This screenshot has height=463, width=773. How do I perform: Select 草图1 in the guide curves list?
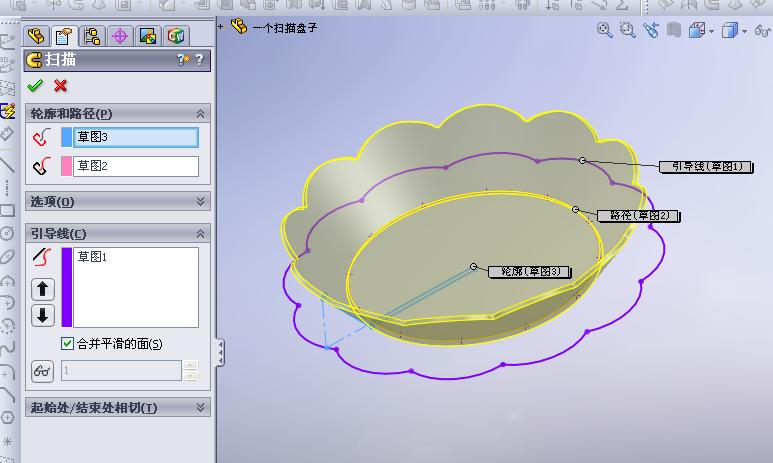tap(92, 257)
